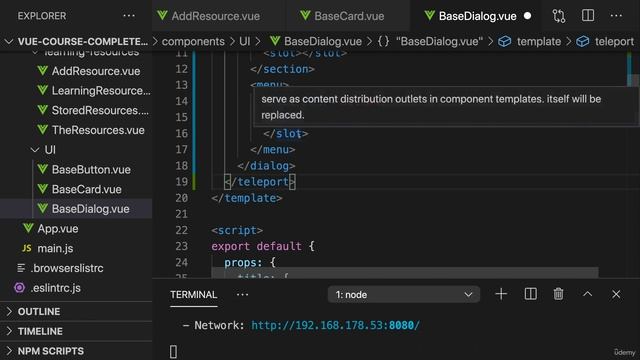The width and height of the screenshot is (640, 360).
Task: Click the Vue icon on BaseCard.vue tab
Action: click(x=305, y=16)
